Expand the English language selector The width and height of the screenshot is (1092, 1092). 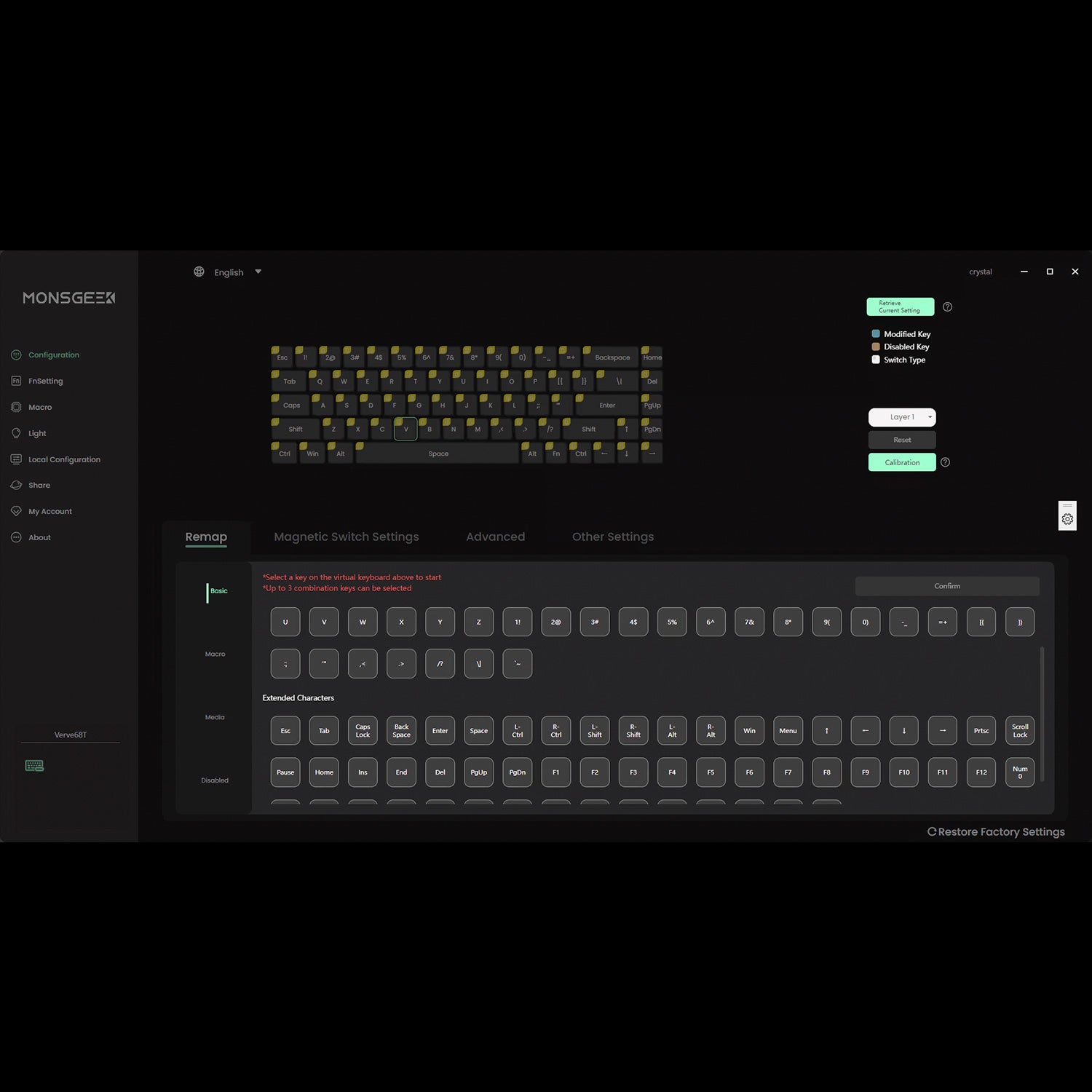(258, 272)
